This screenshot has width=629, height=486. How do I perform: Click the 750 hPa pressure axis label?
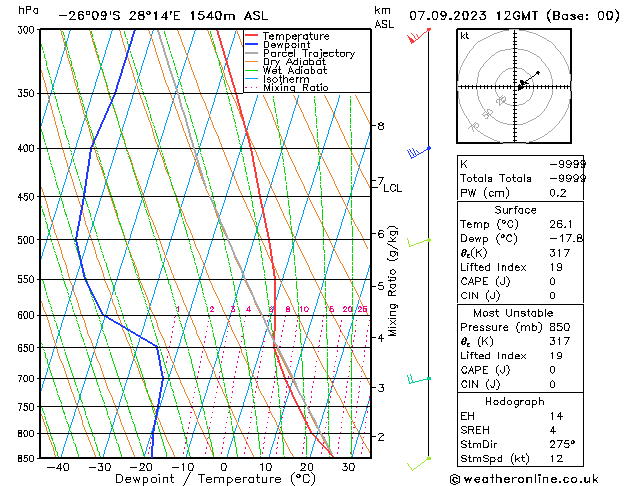pos(28,407)
